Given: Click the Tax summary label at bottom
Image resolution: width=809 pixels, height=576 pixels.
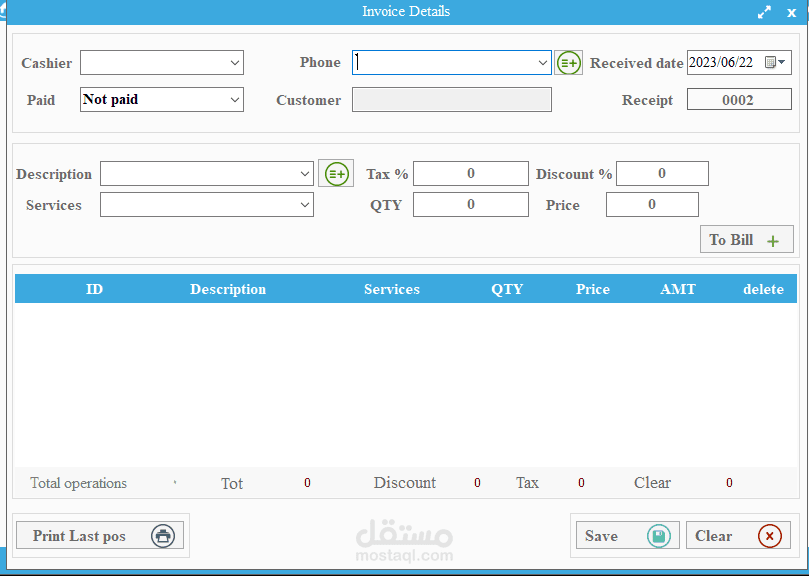Looking at the screenshot, I should click(527, 483).
